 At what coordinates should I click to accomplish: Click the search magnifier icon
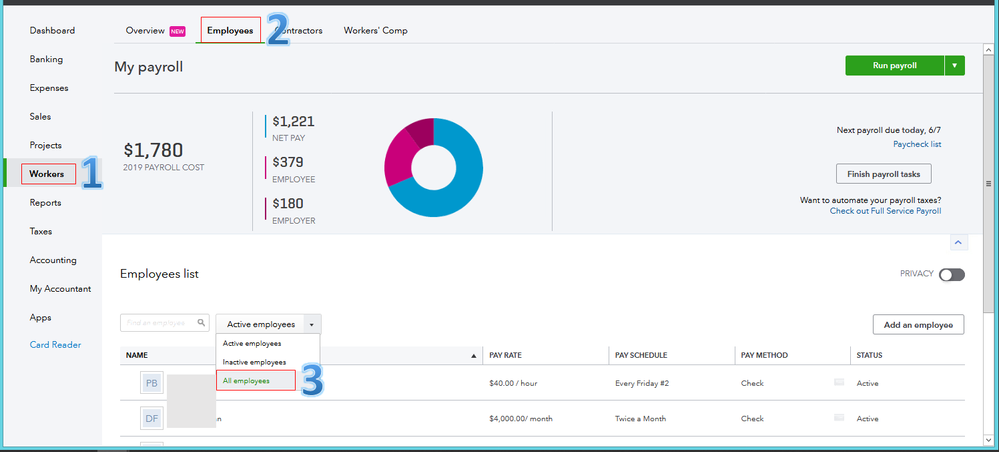(x=201, y=323)
